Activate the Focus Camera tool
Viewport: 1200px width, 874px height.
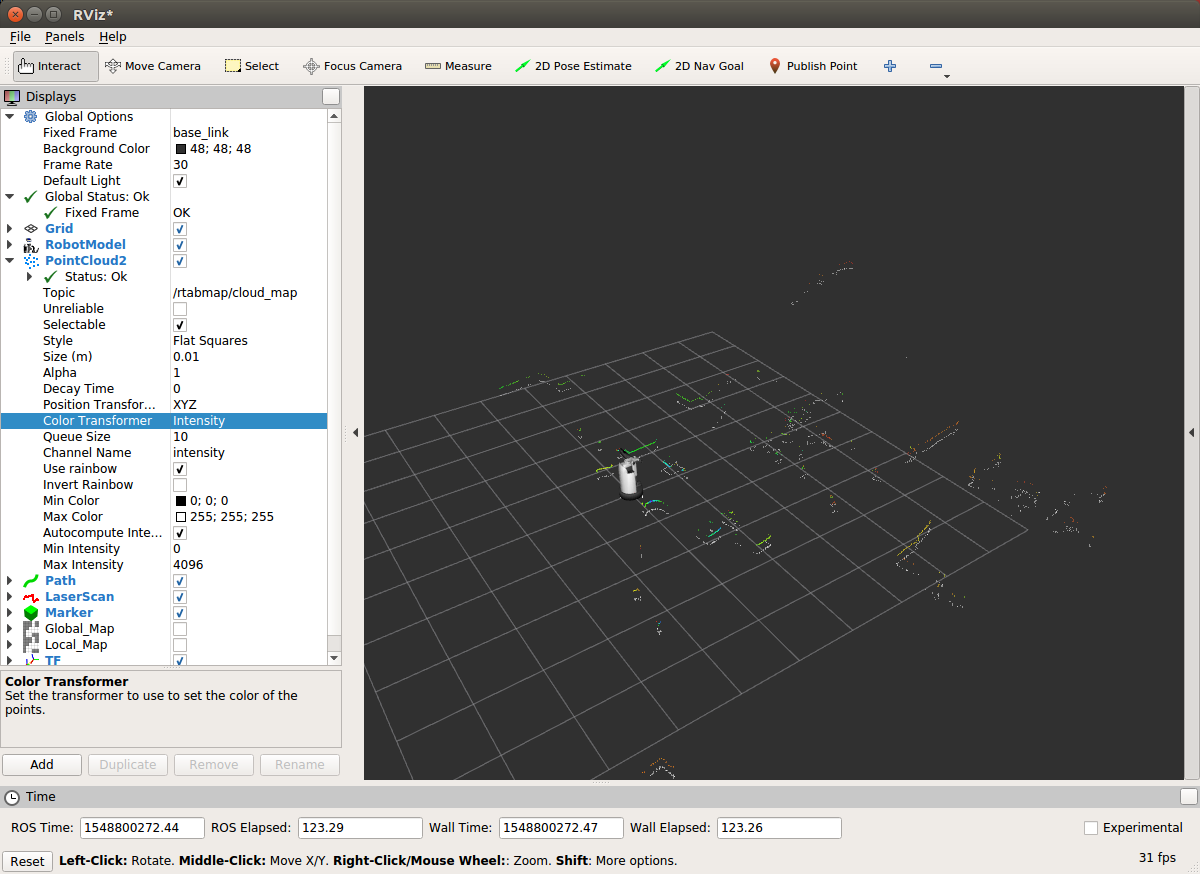coord(352,66)
